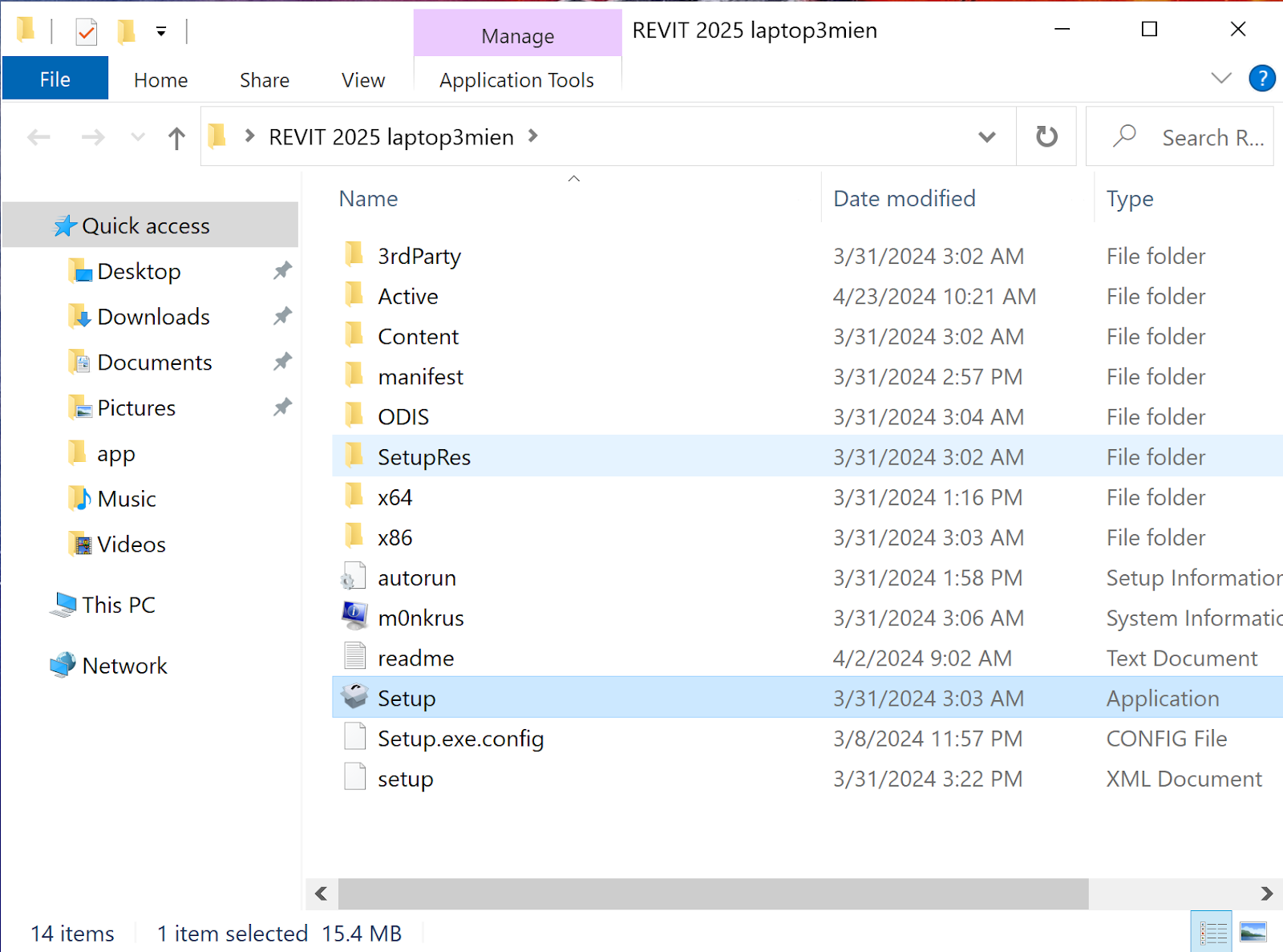Open the Help question mark icon

click(1261, 79)
